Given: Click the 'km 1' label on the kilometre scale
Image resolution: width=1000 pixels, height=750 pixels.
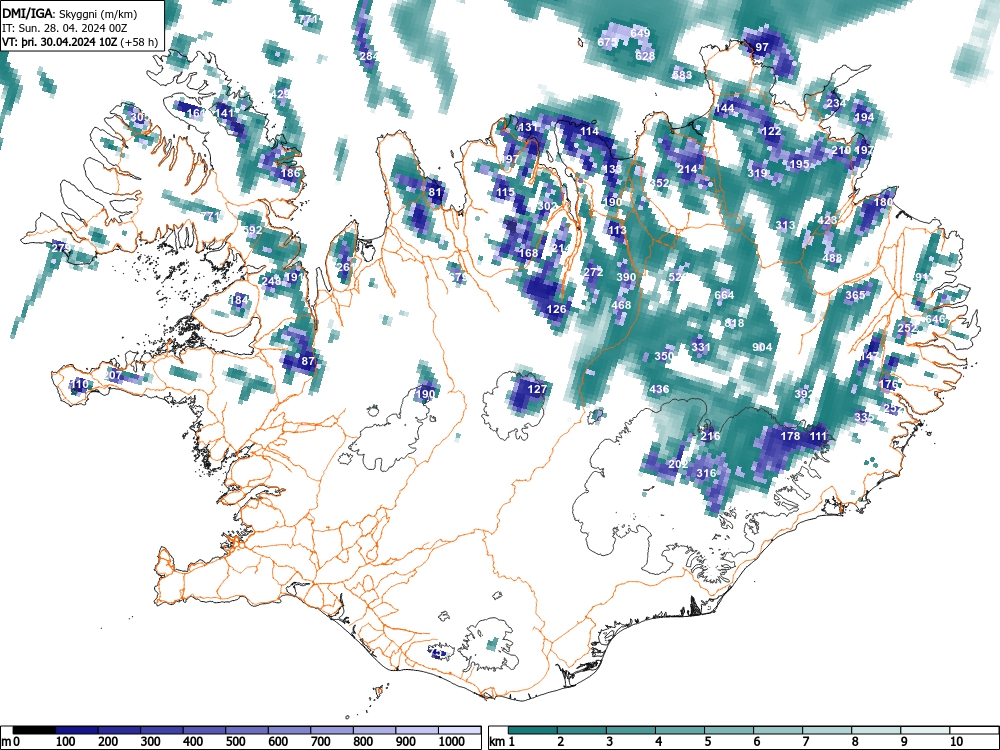Looking at the screenshot, I should click(502, 742).
